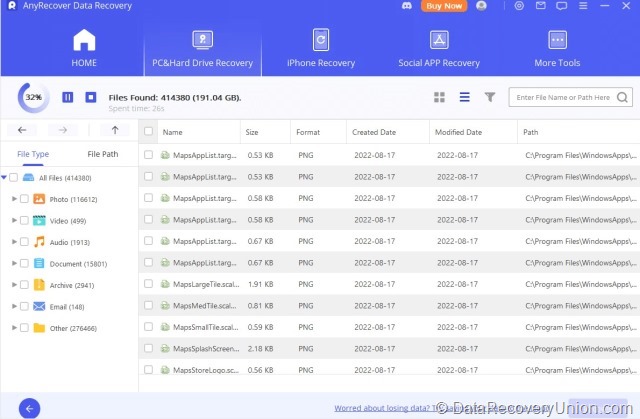This screenshot has height=419, width=640.
Task: Open the mail envelope icon in title bar
Action: (540, 6)
